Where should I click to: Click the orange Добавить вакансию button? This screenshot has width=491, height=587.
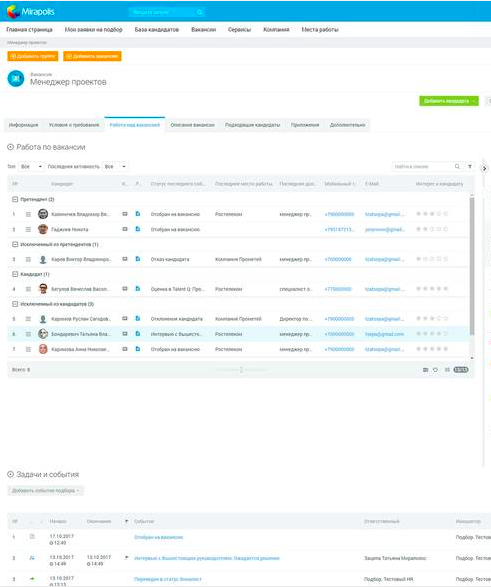(x=92, y=56)
